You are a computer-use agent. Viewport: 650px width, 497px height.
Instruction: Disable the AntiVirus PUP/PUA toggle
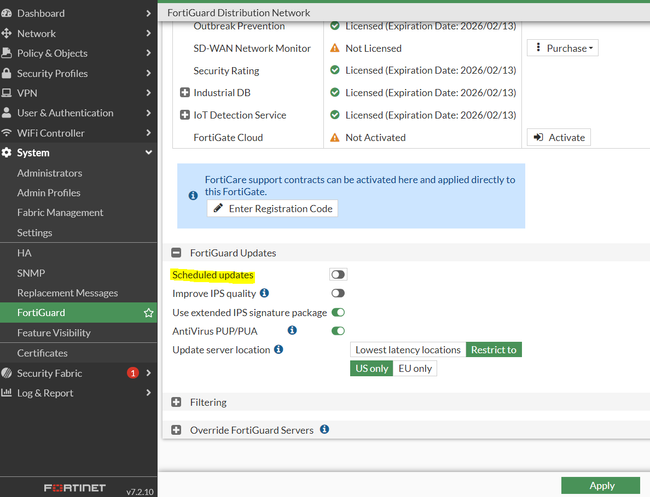tap(338, 331)
